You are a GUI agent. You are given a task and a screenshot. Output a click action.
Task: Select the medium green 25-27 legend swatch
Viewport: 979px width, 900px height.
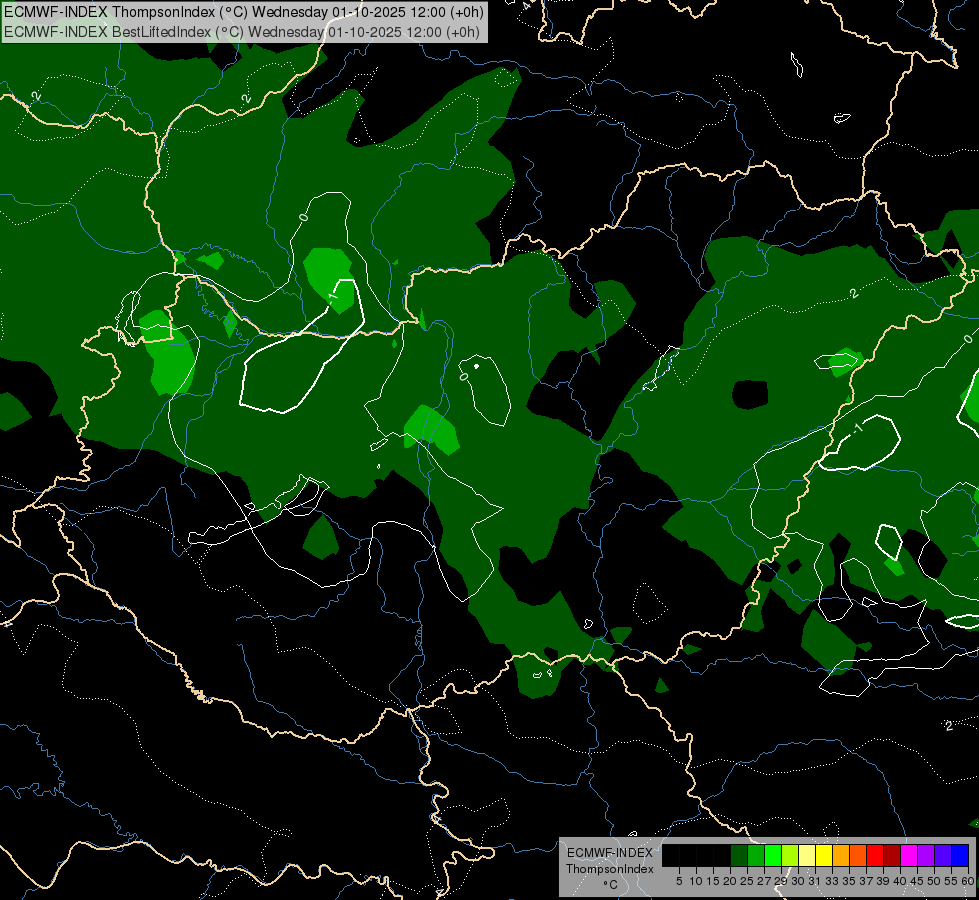click(756, 855)
